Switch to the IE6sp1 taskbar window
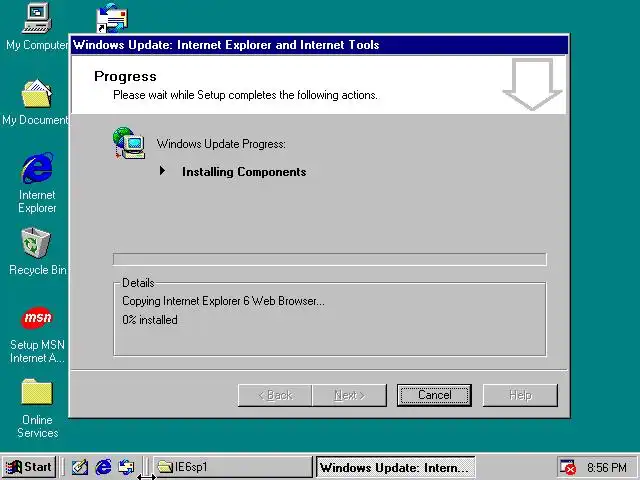The width and height of the screenshot is (640, 480). (x=233, y=467)
